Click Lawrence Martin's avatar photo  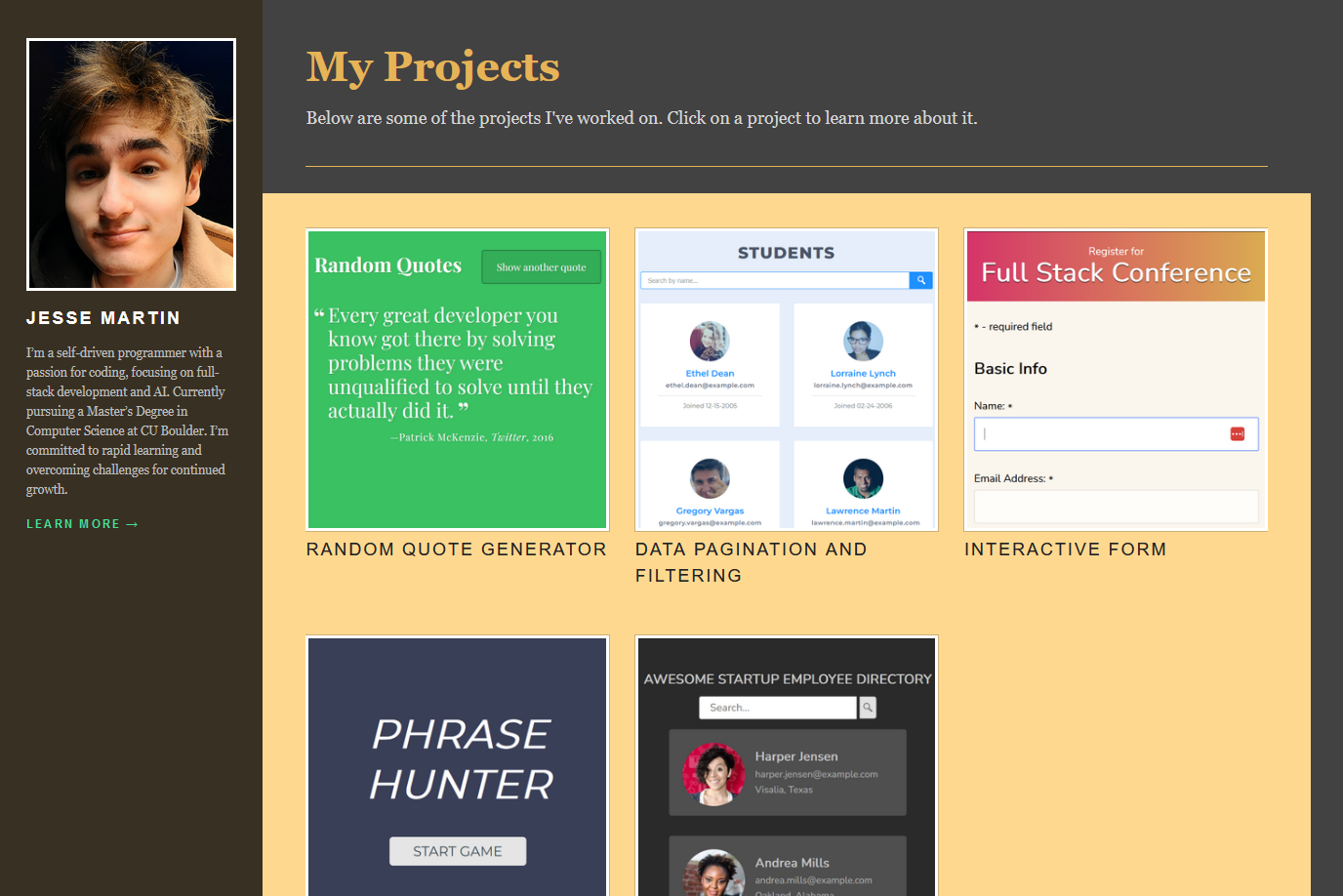pos(863,478)
